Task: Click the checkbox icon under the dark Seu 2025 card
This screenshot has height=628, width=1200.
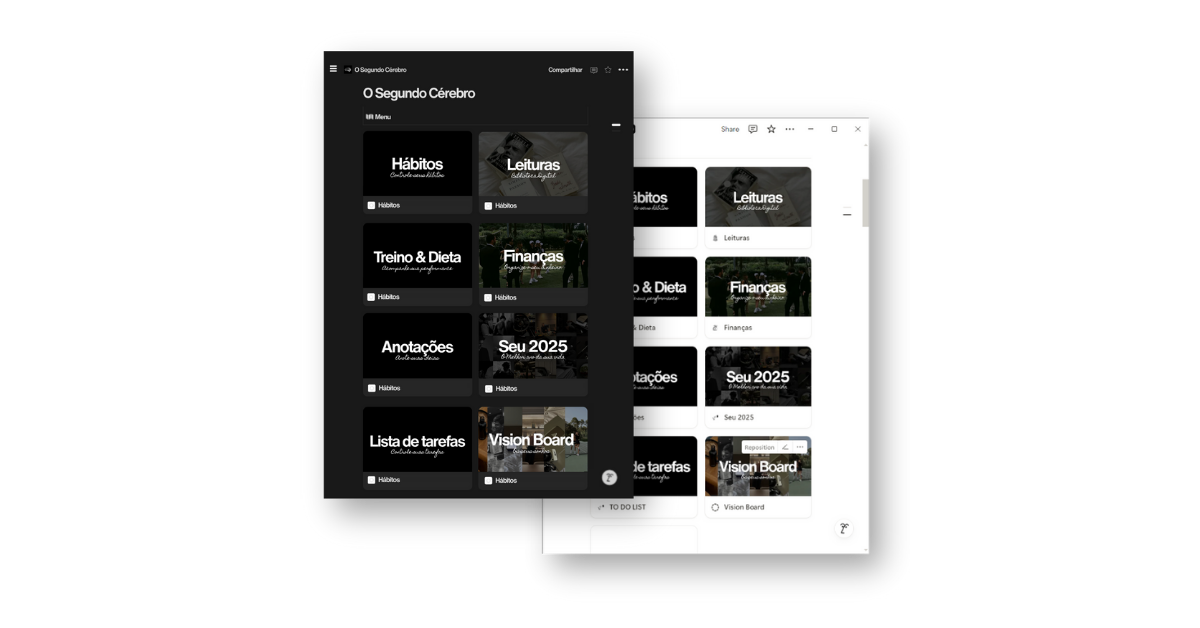Action: [488, 389]
